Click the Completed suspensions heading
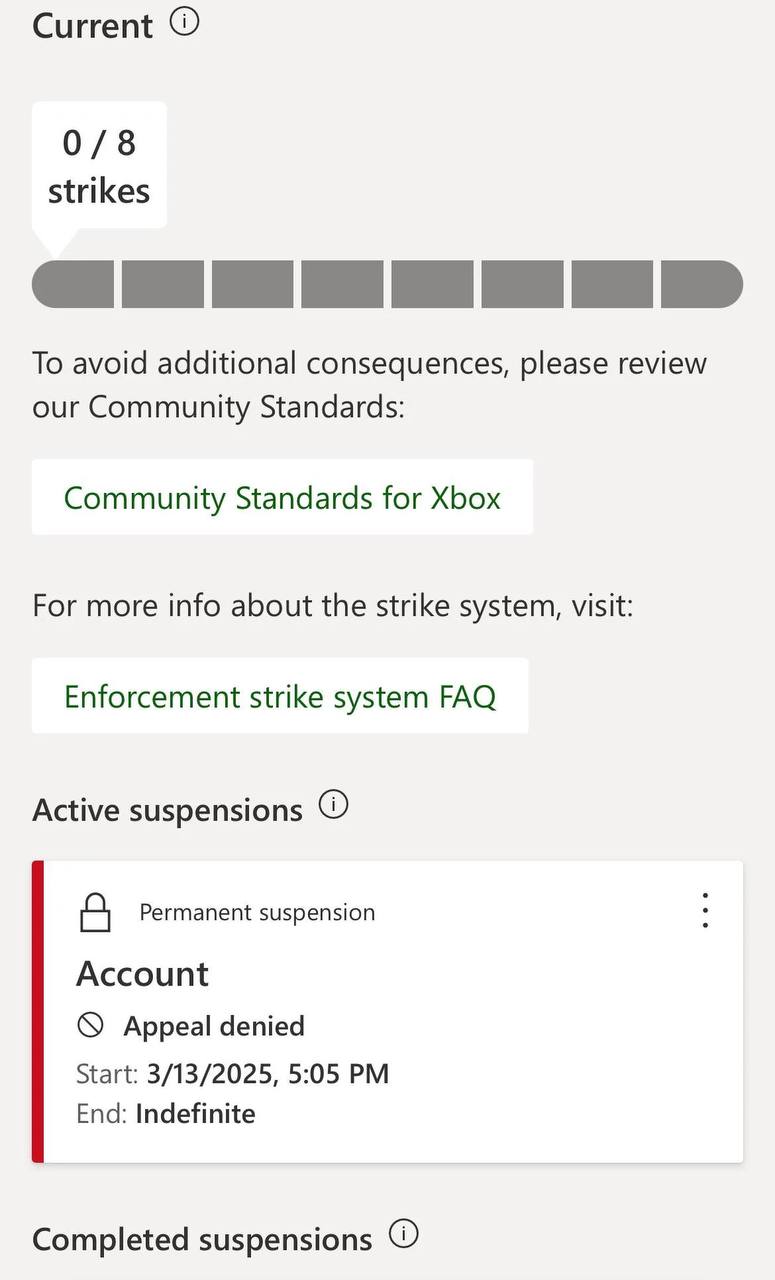 [x=202, y=1240]
